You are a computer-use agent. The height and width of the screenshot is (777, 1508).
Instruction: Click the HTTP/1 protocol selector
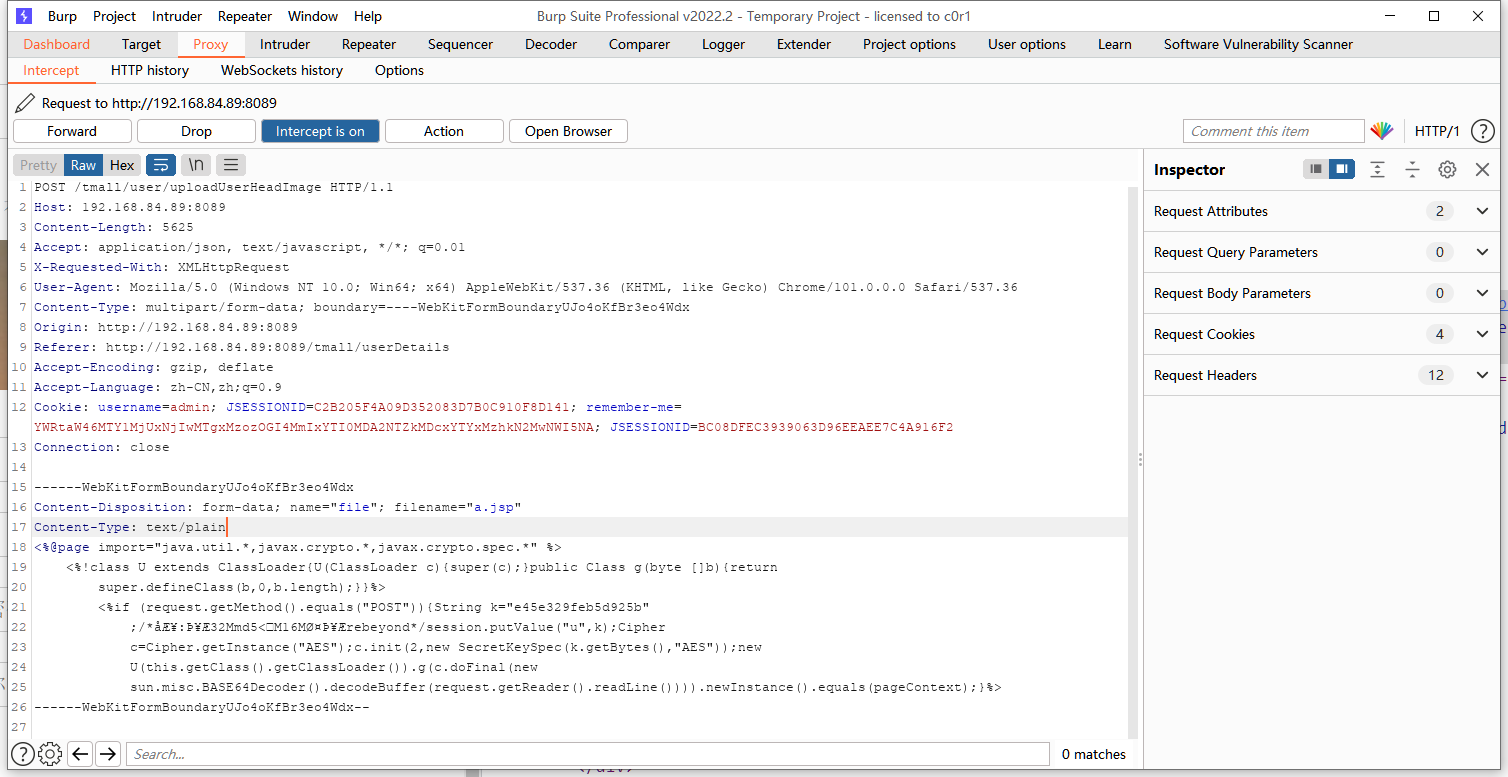(x=1437, y=131)
